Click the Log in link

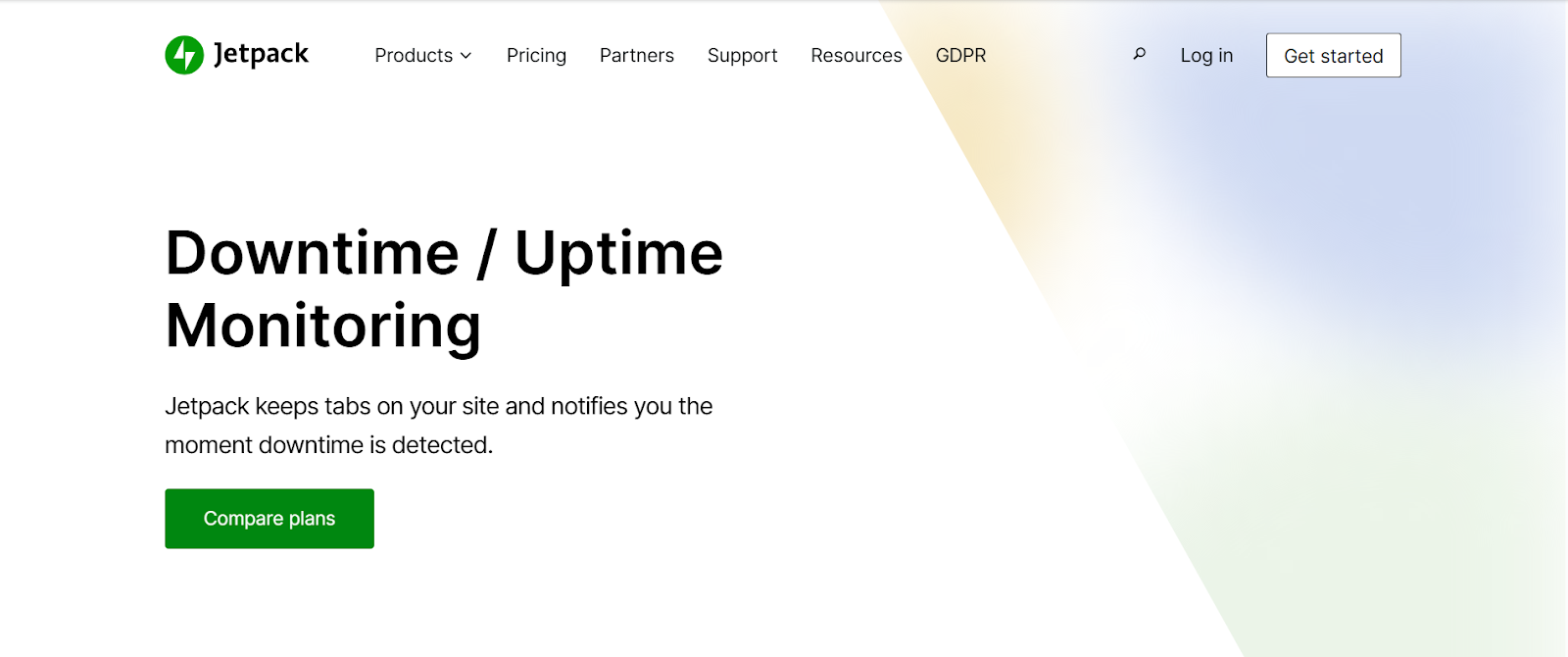[1206, 56]
